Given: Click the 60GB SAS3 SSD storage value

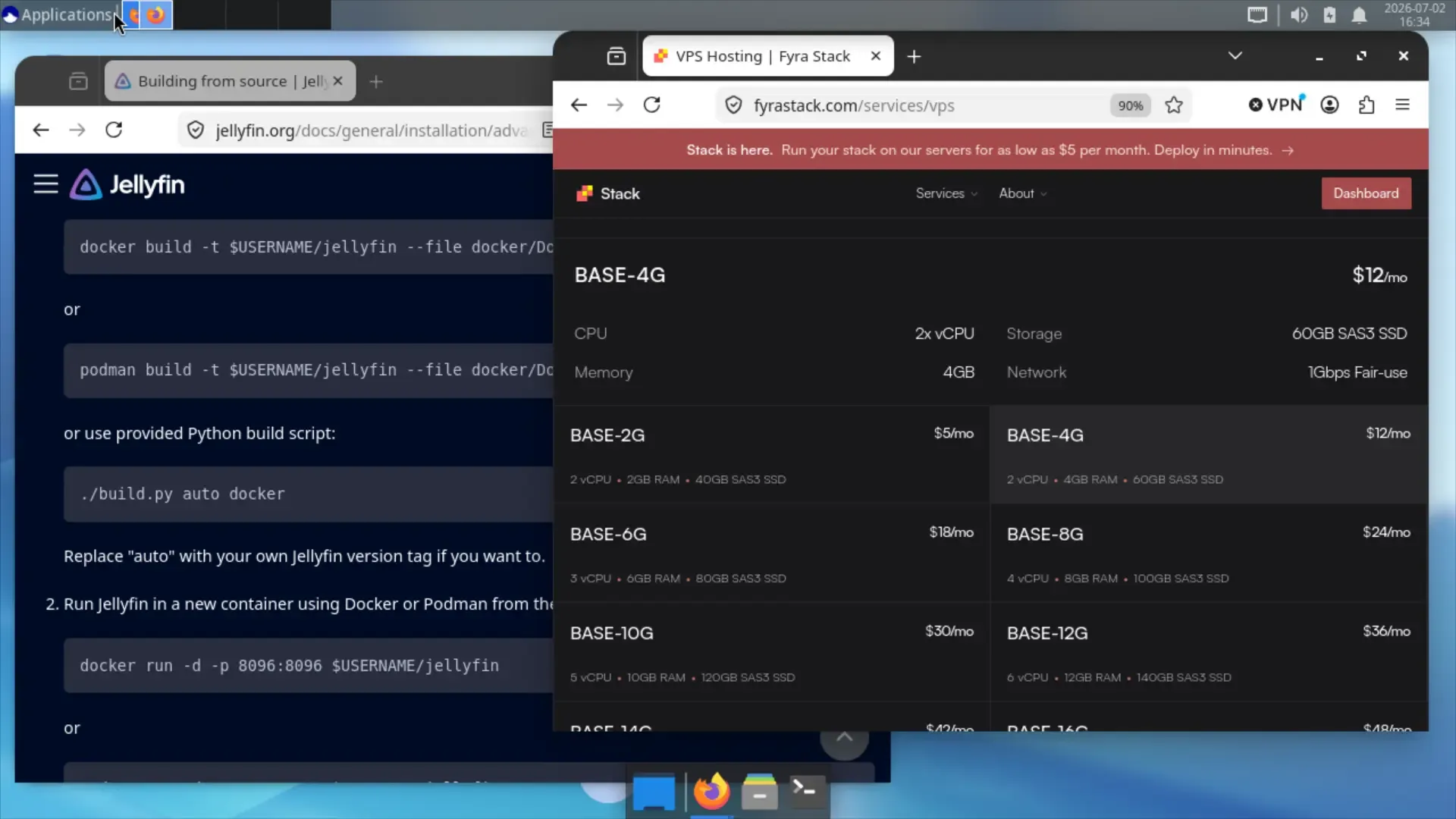Looking at the screenshot, I should pyautogui.click(x=1349, y=334).
